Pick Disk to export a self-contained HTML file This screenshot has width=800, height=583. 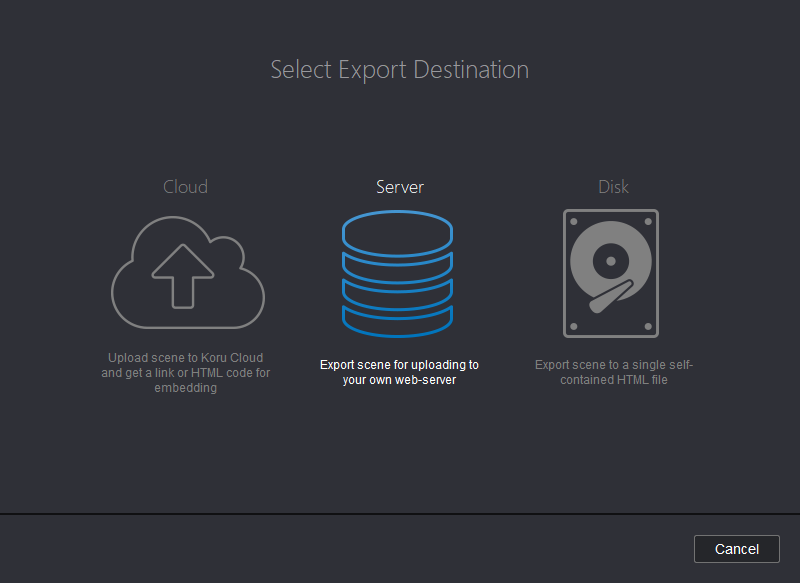[x=612, y=272]
